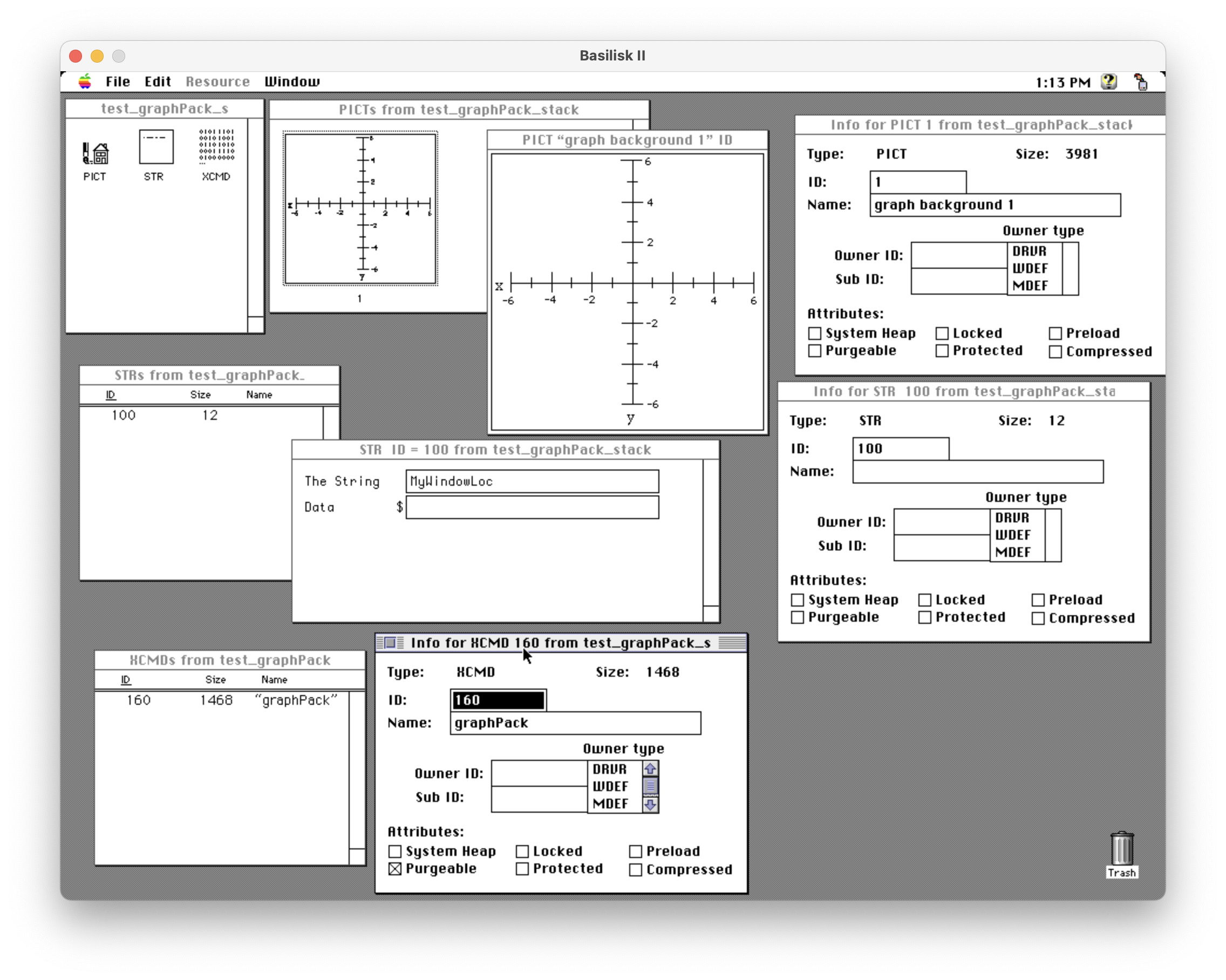Select the graphPack row in the XCMDs list
The image size is (1226, 980).
[228, 700]
